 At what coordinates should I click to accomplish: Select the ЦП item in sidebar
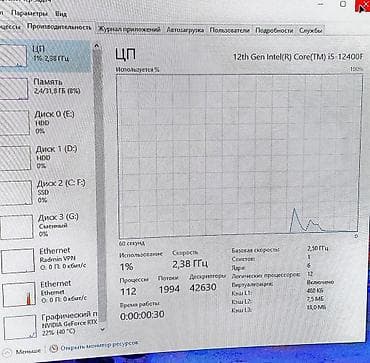pyautogui.click(x=45, y=56)
